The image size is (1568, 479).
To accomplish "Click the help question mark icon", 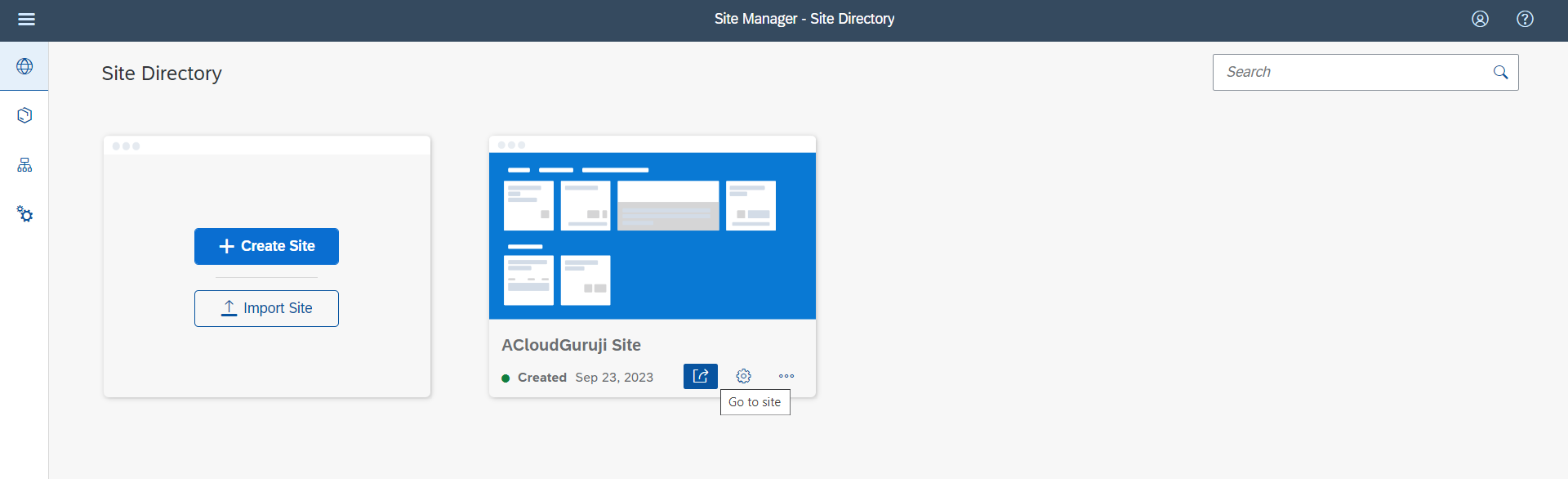I will pos(1525,19).
